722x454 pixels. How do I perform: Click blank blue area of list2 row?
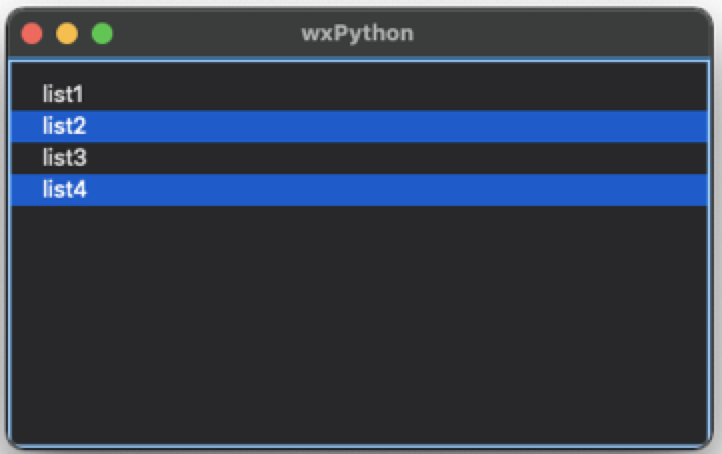[x=396, y=126]
